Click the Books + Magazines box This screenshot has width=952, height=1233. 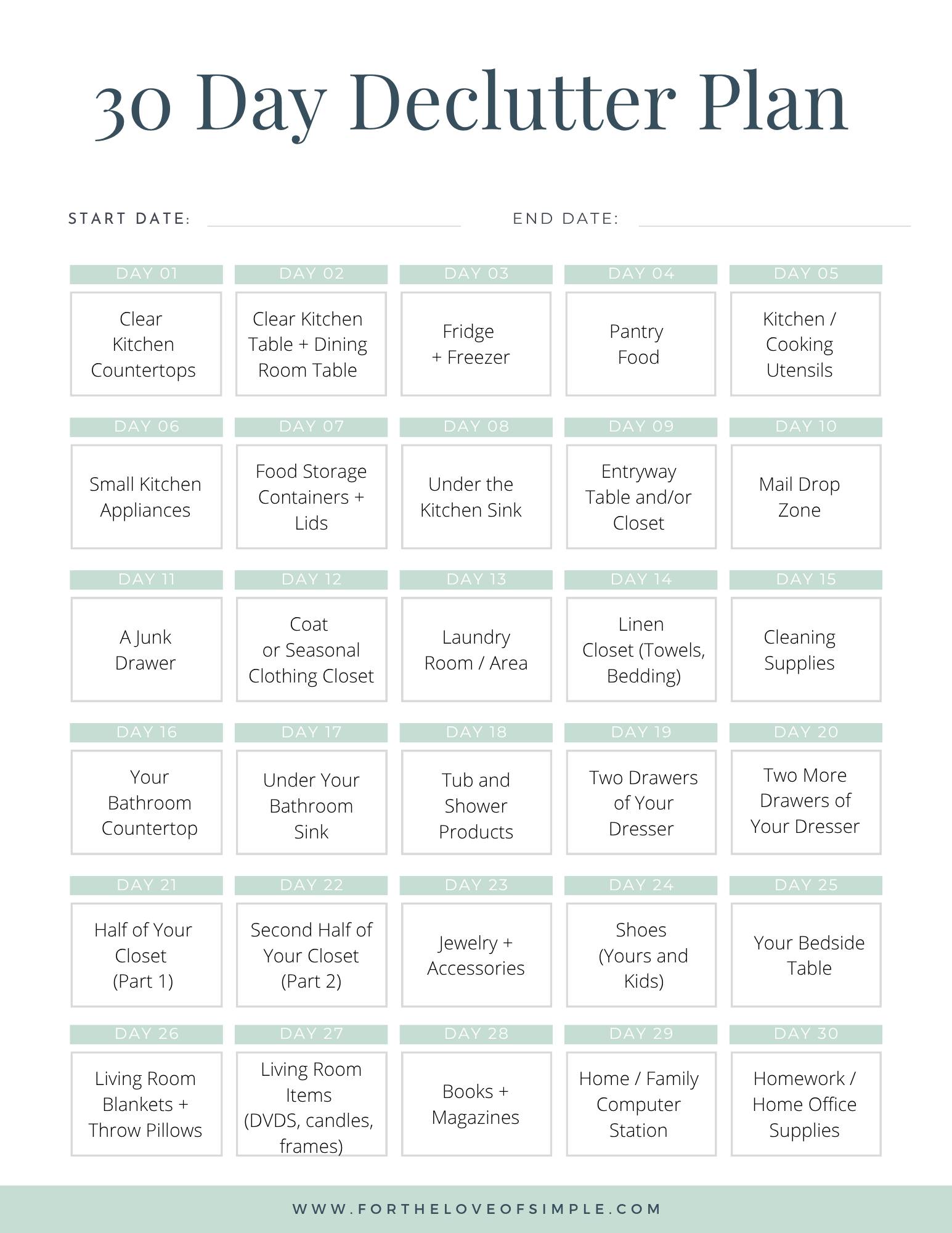click(x=476, y=1104)
